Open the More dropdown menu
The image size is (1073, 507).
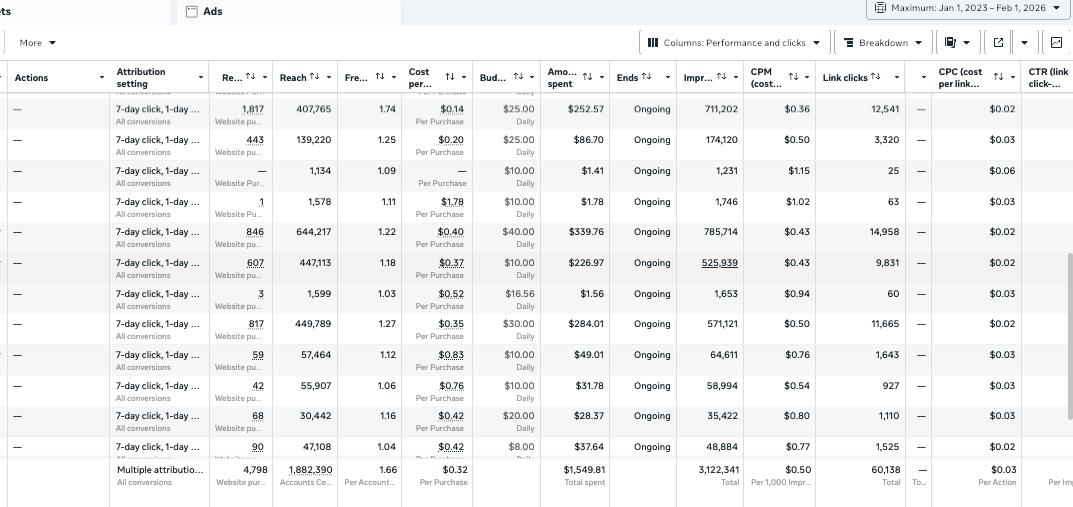coord(38,43)
